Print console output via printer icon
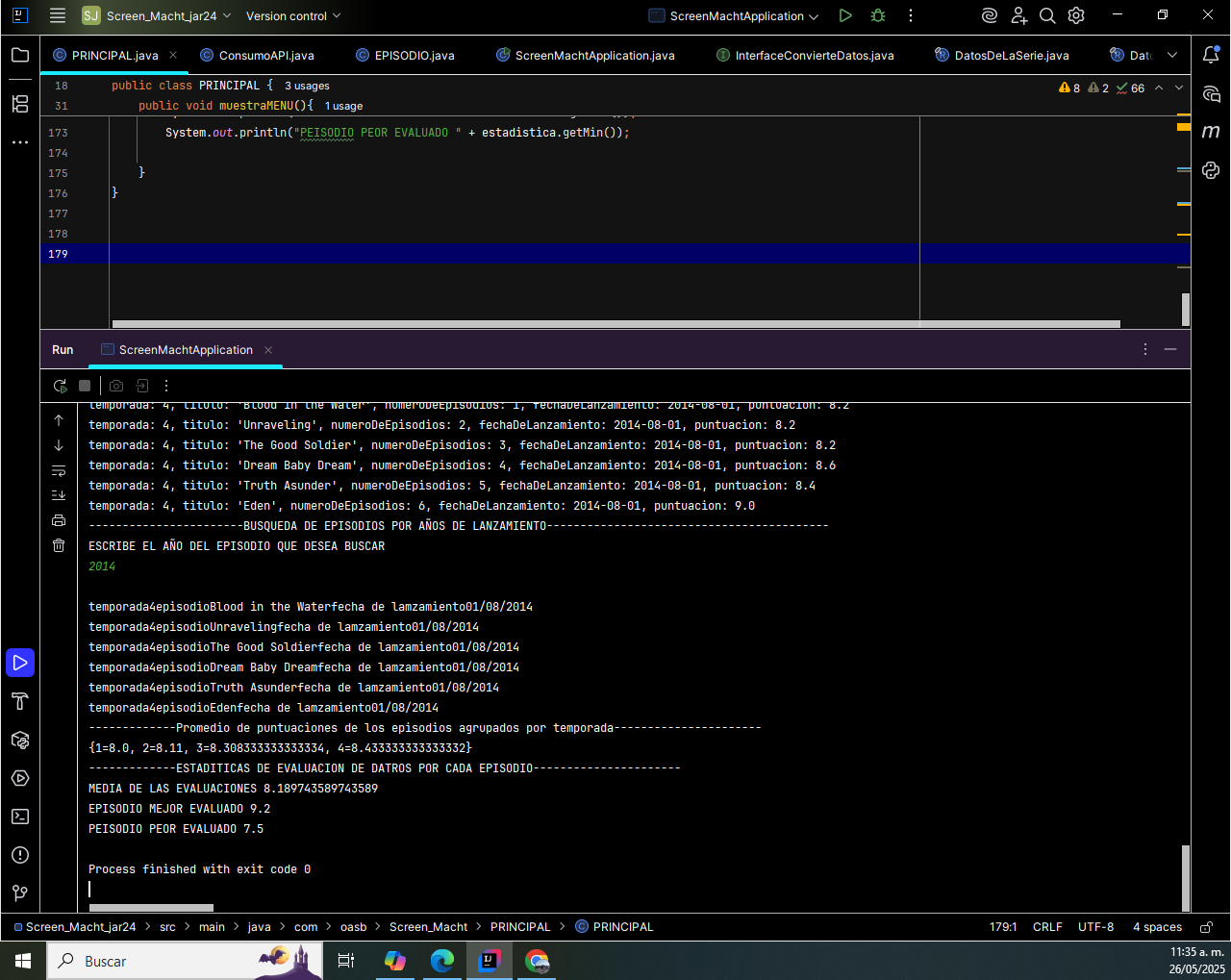 coord(59,520)
